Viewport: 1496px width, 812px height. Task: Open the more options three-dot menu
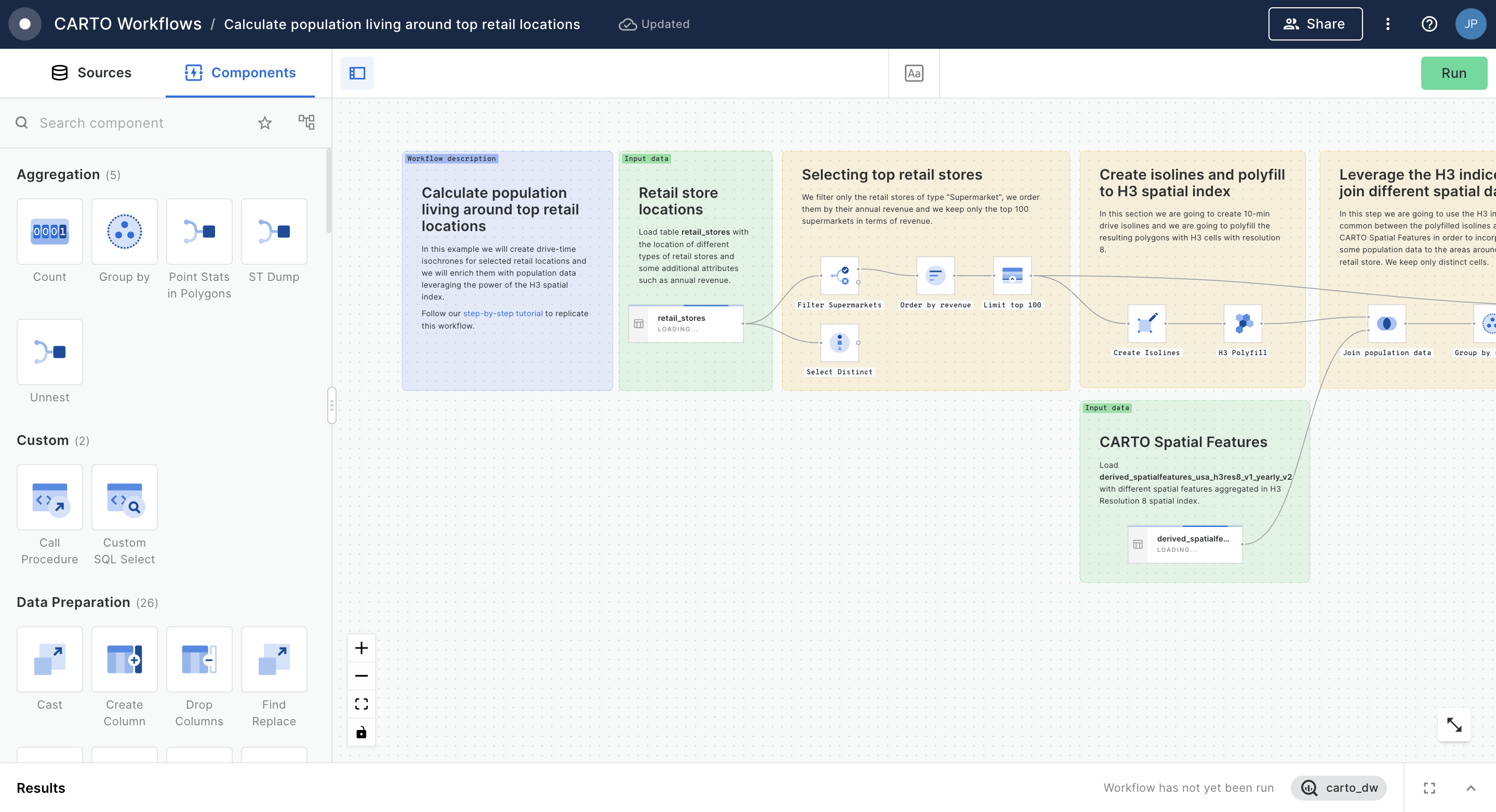click(x=1387, y=24)
